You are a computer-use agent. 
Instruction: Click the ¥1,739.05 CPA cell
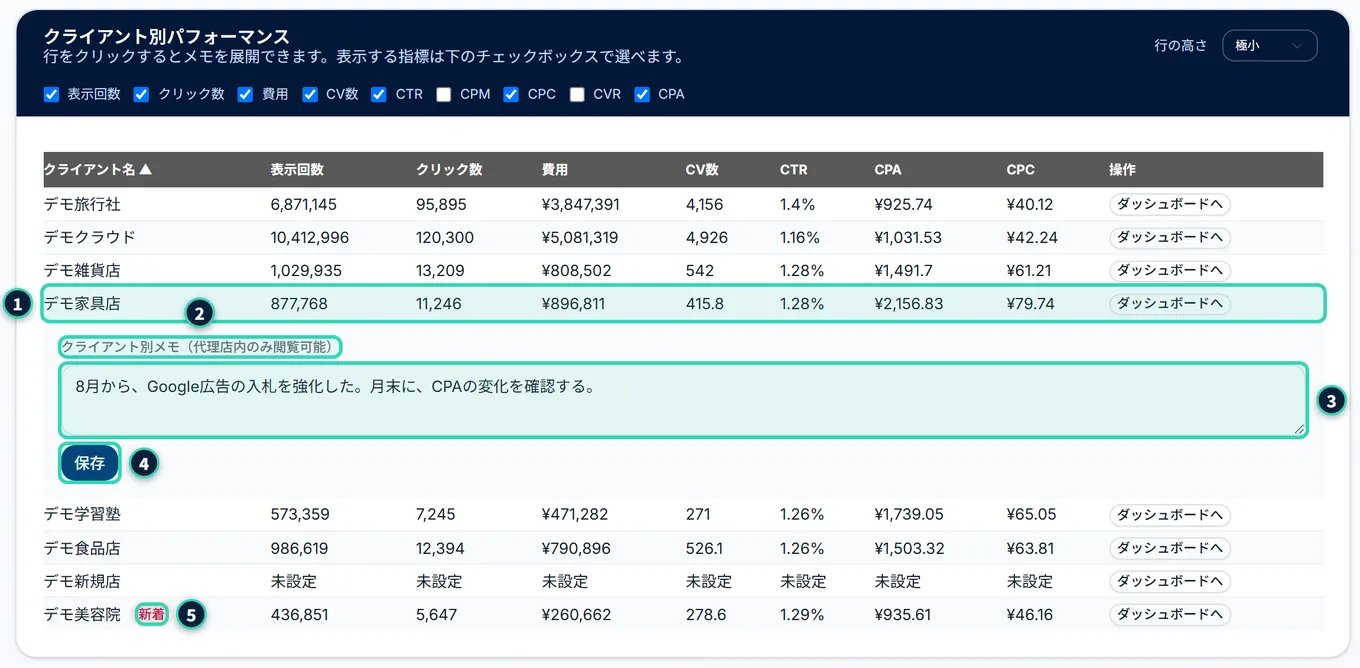click(x=909, y=515)
